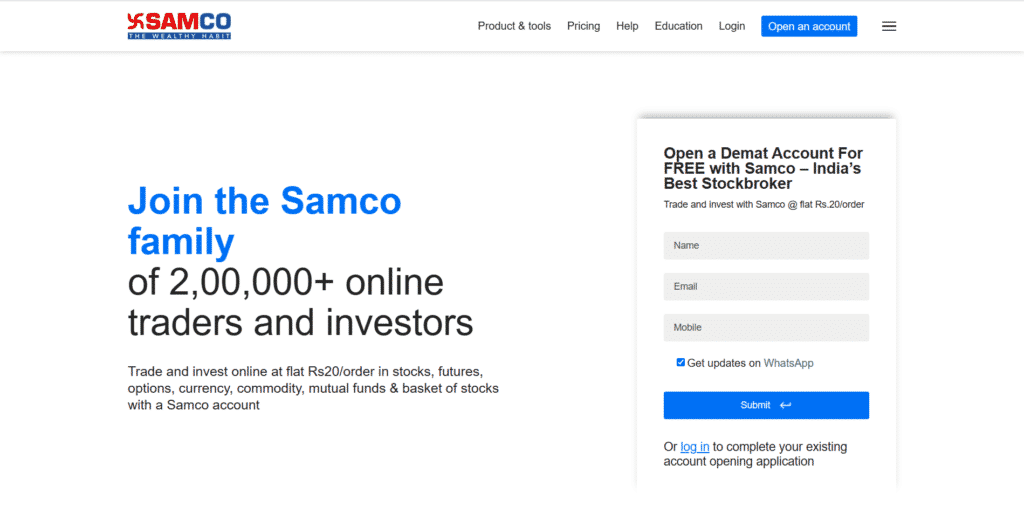Click the "Join the Samco family" heading
This screenshot has width=1024, height=506.
pyautogui.click(x=264, y=221)
